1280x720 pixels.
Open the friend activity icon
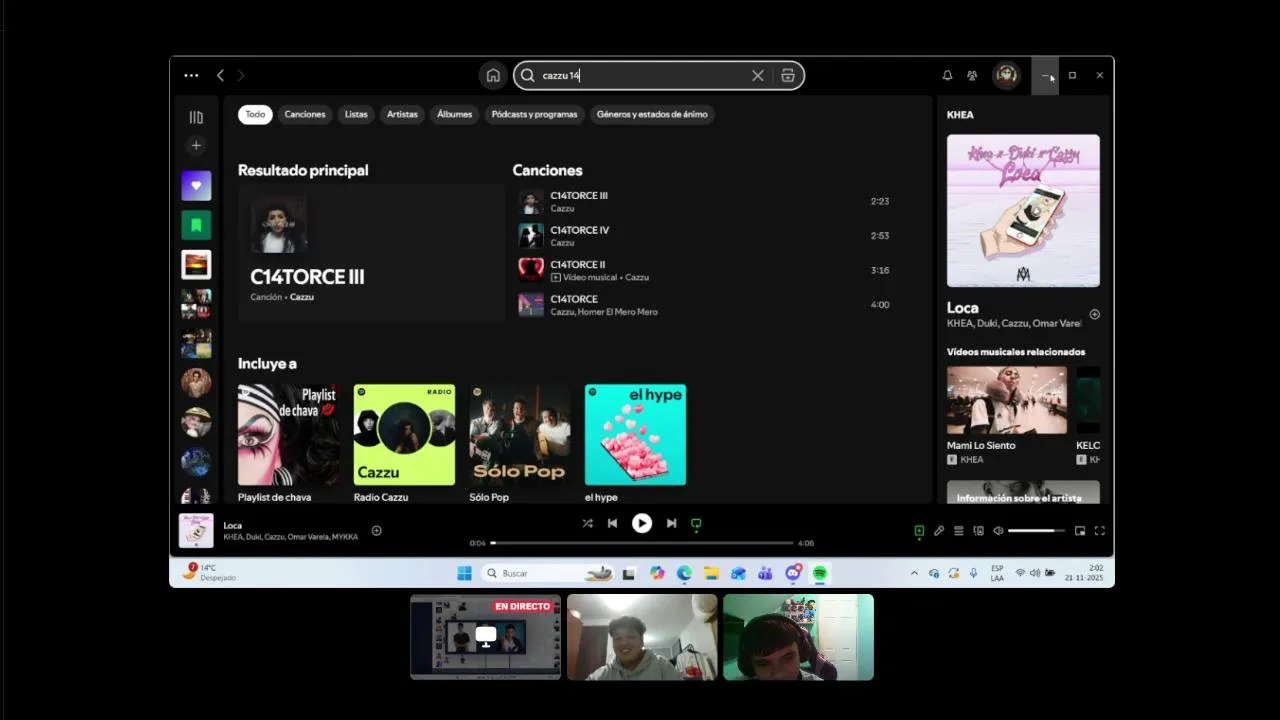972,75
